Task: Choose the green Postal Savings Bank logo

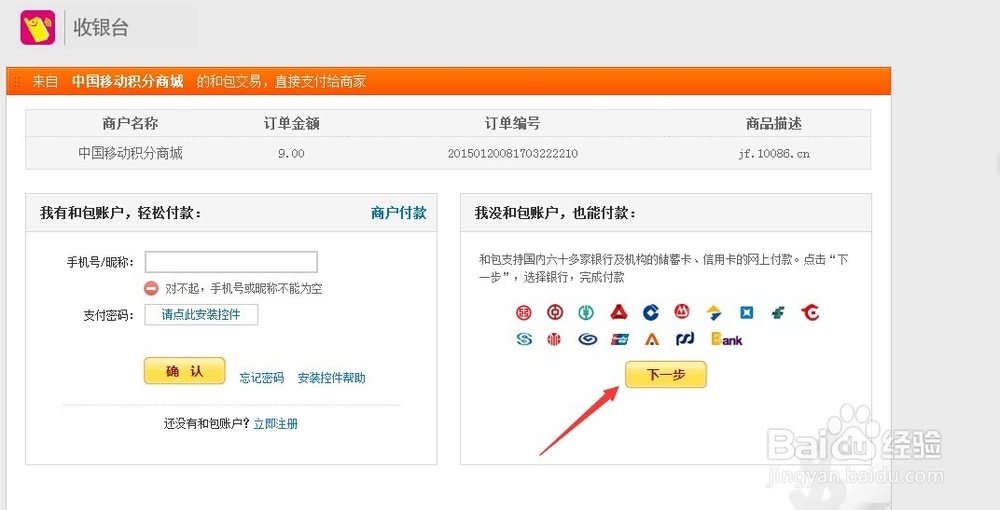Action: pyautogui.click(x=778, y=312)
